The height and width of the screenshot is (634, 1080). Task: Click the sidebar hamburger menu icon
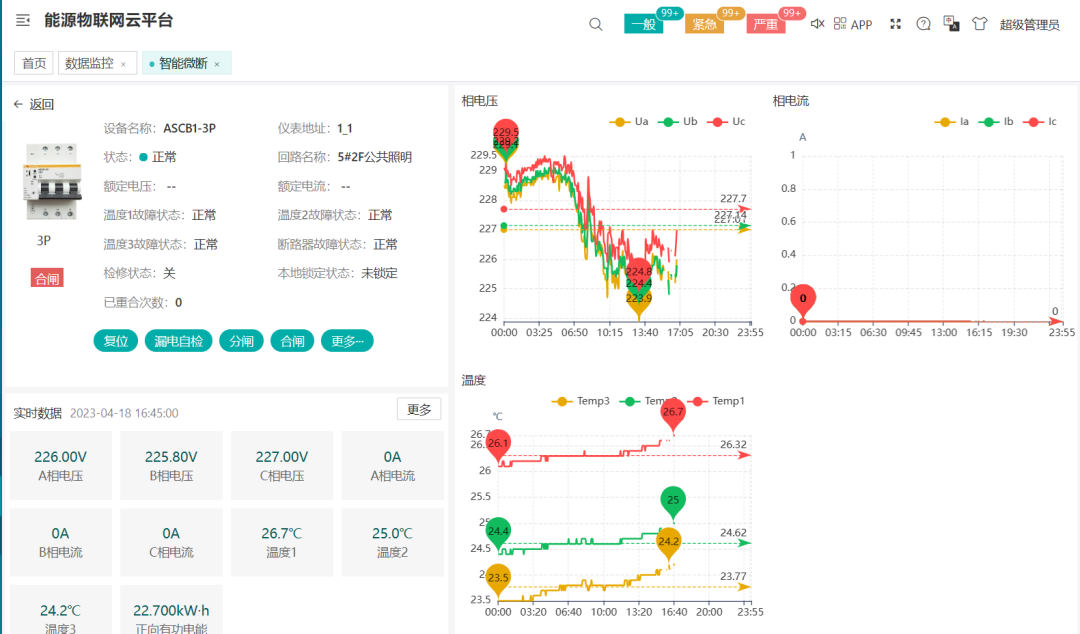pyautogui.click(x=22, y=21)
